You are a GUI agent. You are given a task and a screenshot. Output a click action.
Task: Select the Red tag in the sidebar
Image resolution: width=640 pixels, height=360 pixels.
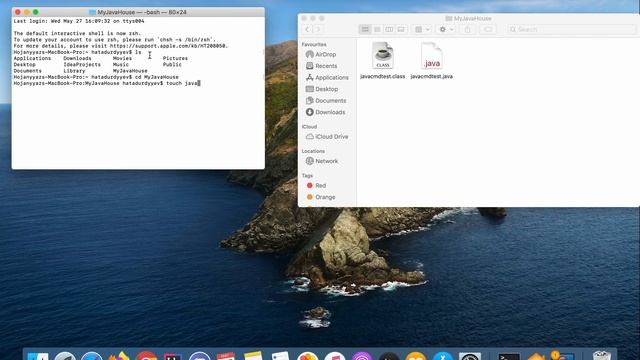(x=316, y=185)
